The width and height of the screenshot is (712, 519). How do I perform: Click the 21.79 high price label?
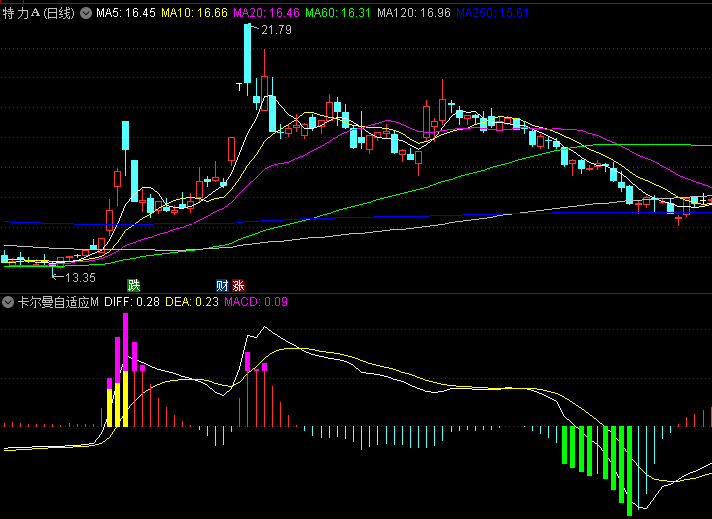pos(276,30)
